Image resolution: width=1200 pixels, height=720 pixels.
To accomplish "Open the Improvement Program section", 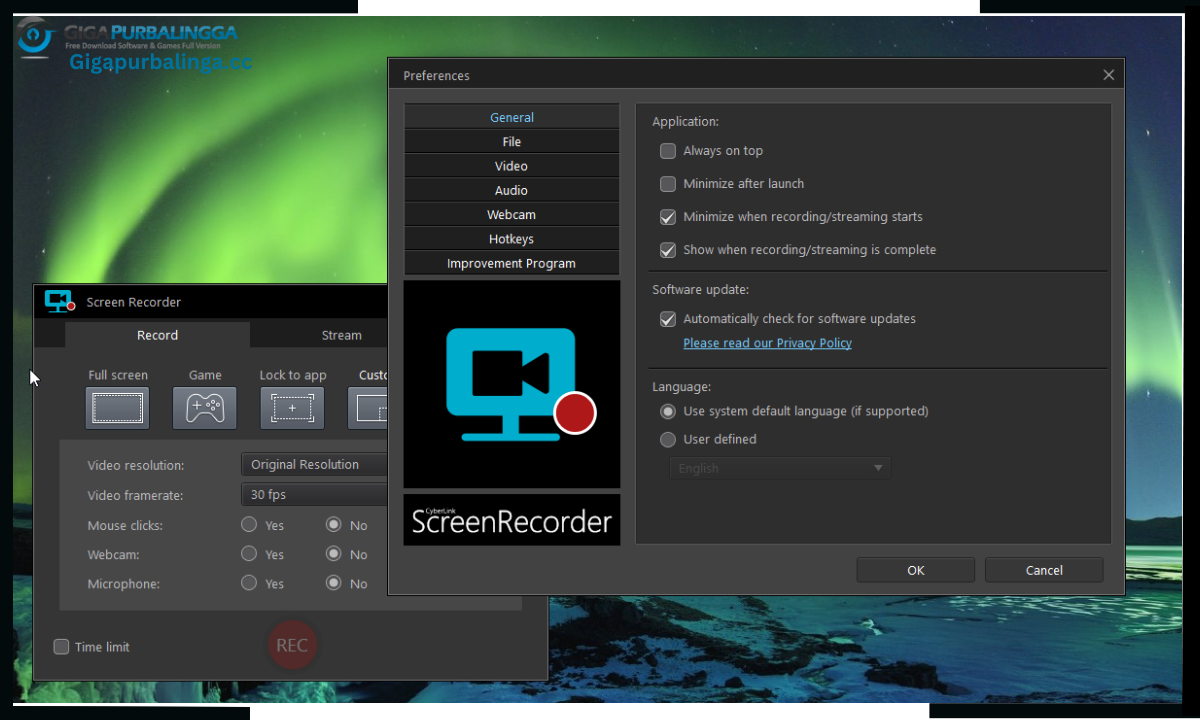I will click(512, 263).
